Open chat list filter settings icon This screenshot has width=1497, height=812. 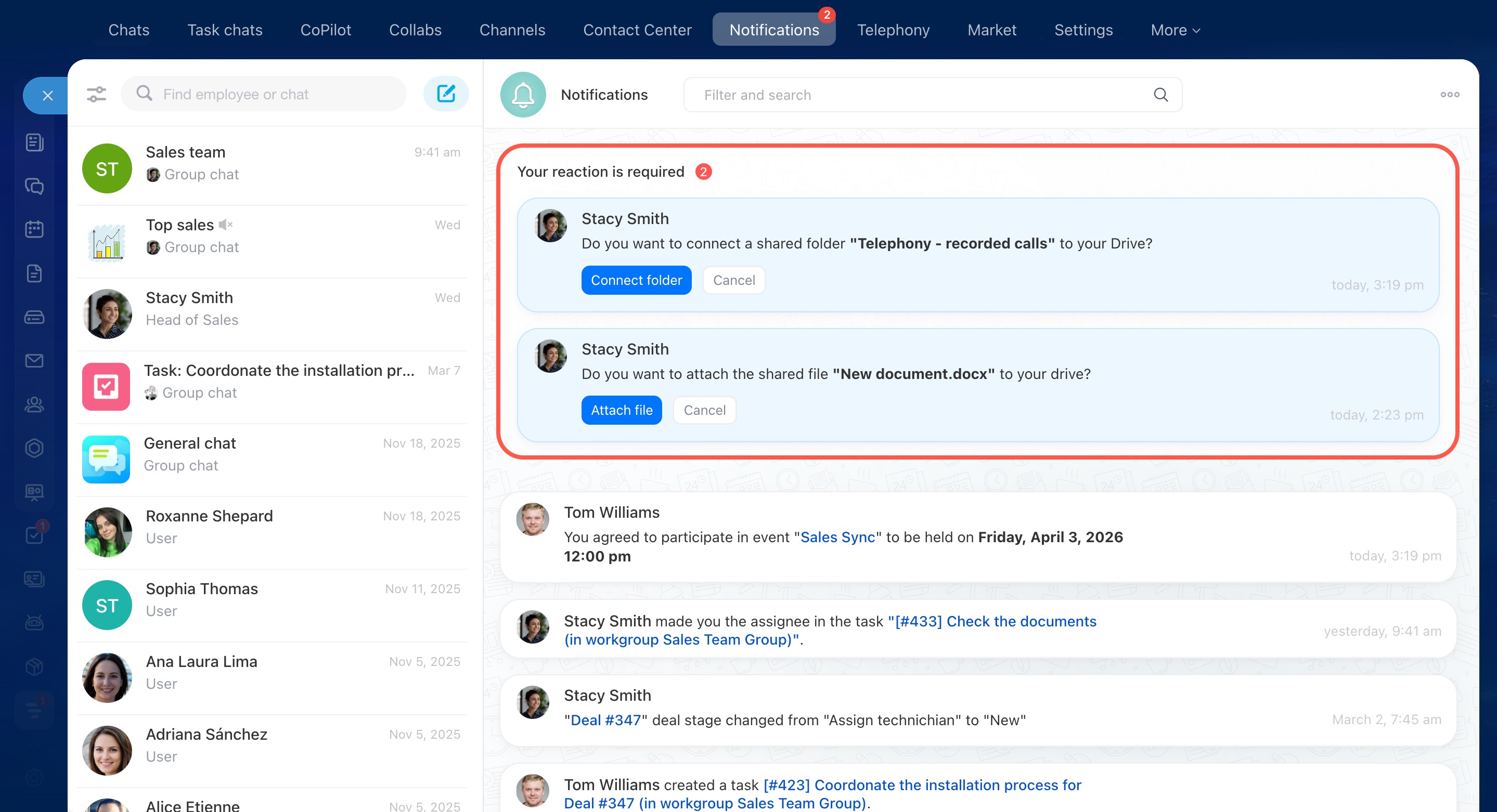(x=96, y=94)
